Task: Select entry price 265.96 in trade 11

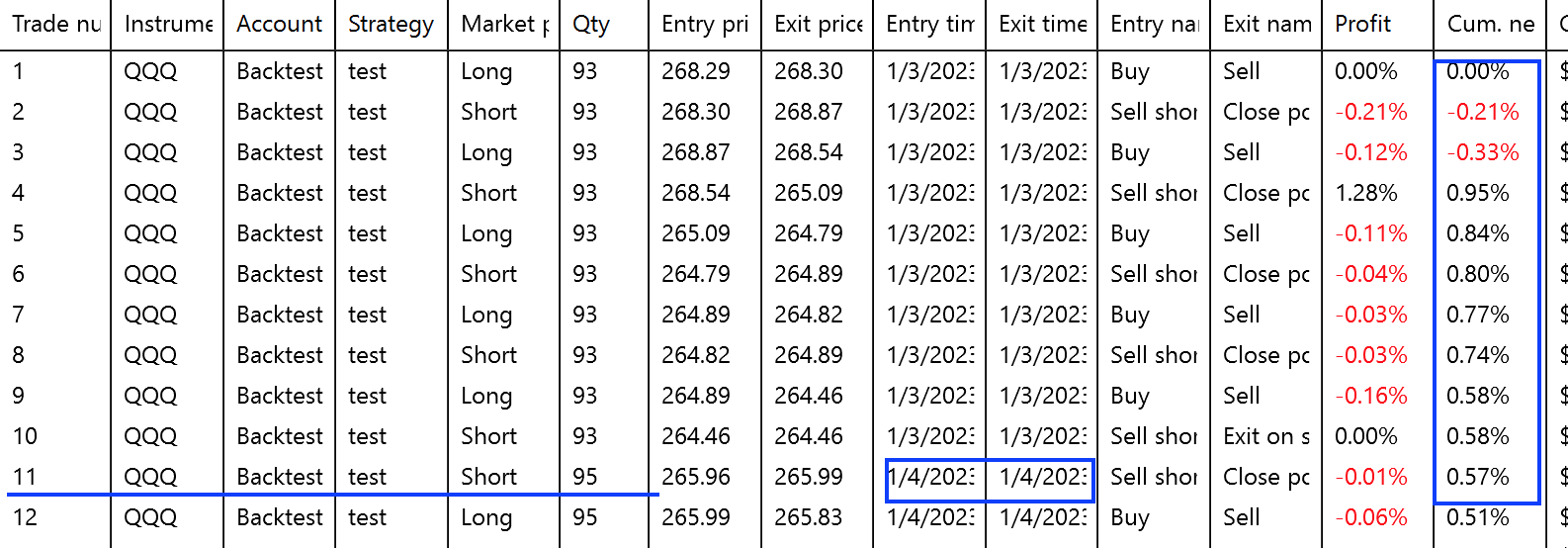Action: click(x=696, y=477)
